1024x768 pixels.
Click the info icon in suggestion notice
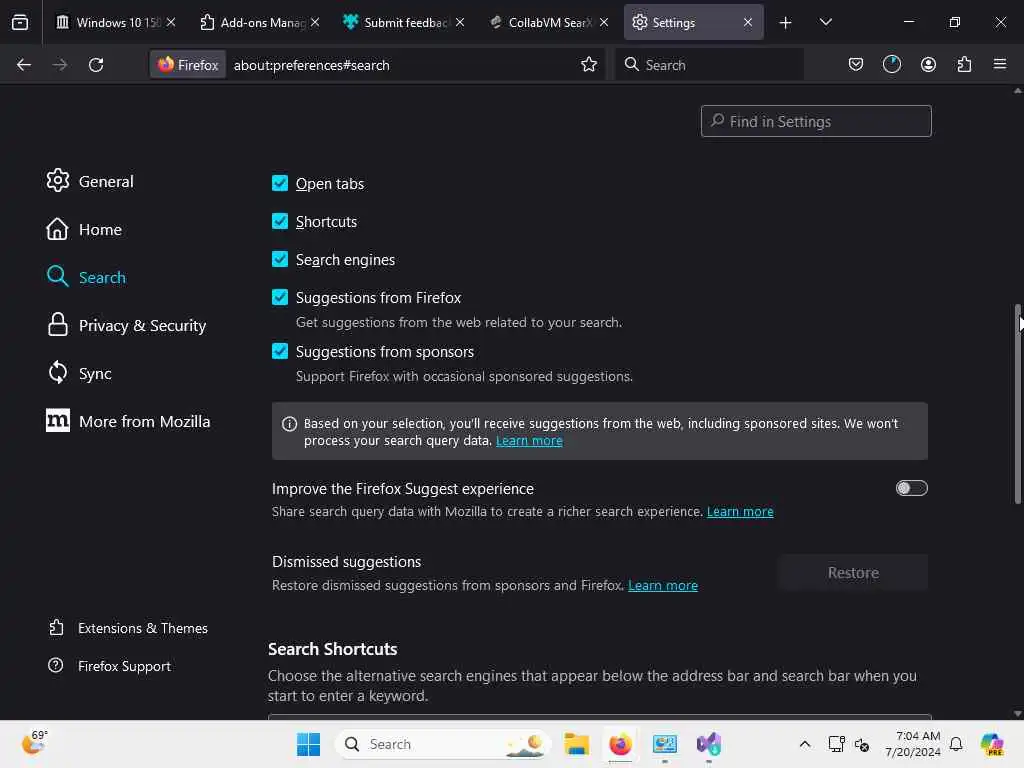(289, 424)
